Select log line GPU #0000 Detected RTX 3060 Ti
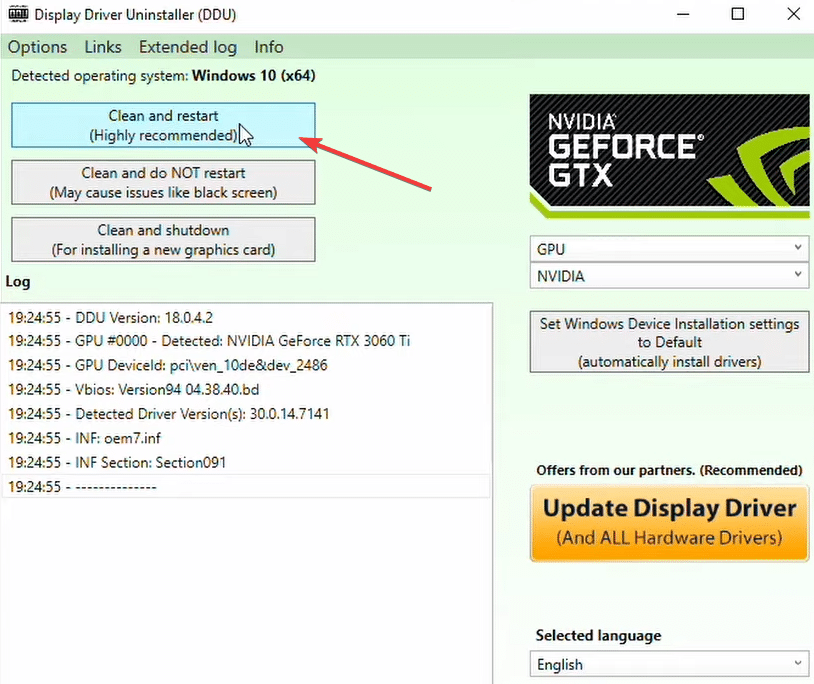This screenshot has height=684, width=814. (246, 341)
